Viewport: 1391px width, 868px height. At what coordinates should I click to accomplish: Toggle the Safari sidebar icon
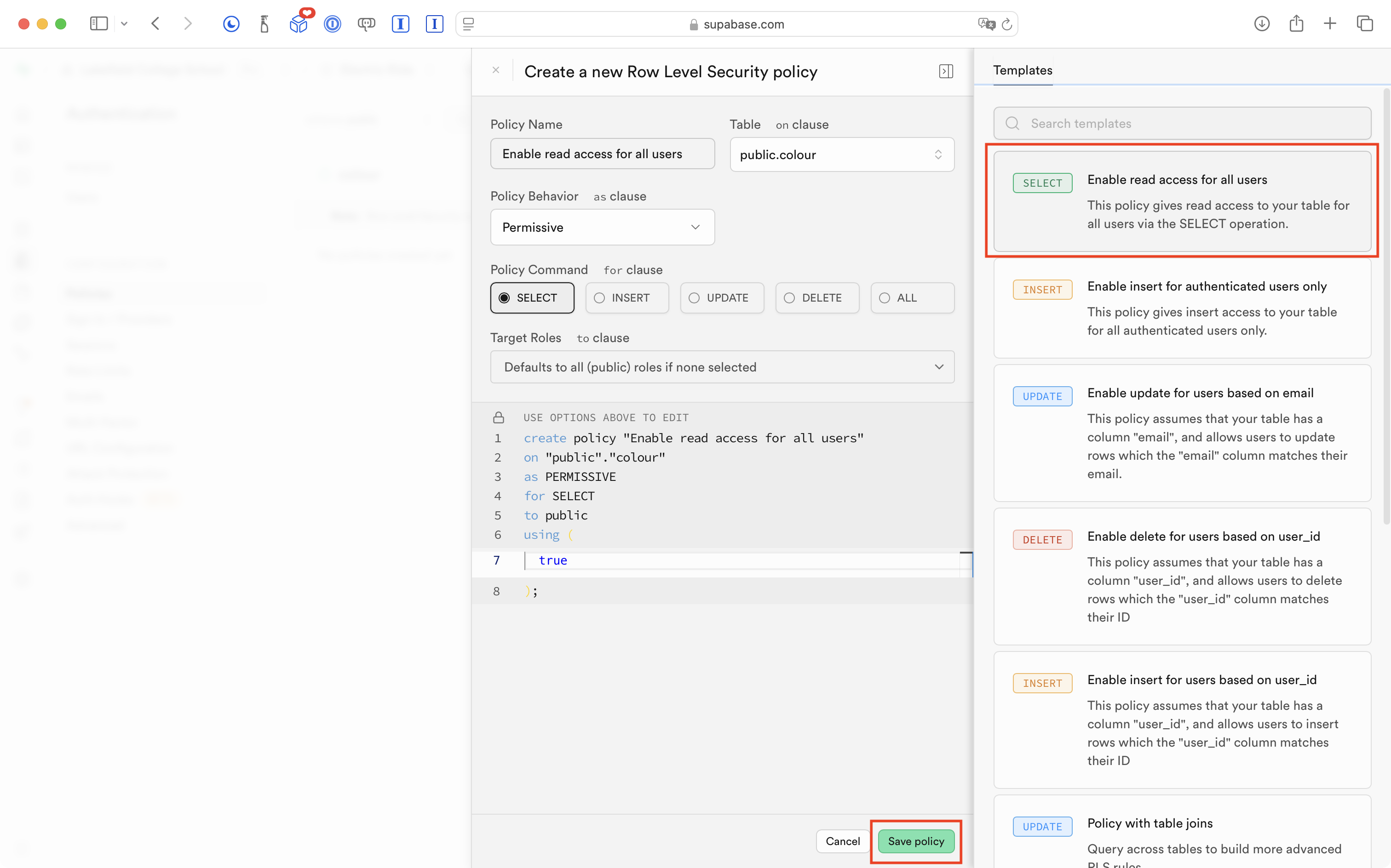99,23
